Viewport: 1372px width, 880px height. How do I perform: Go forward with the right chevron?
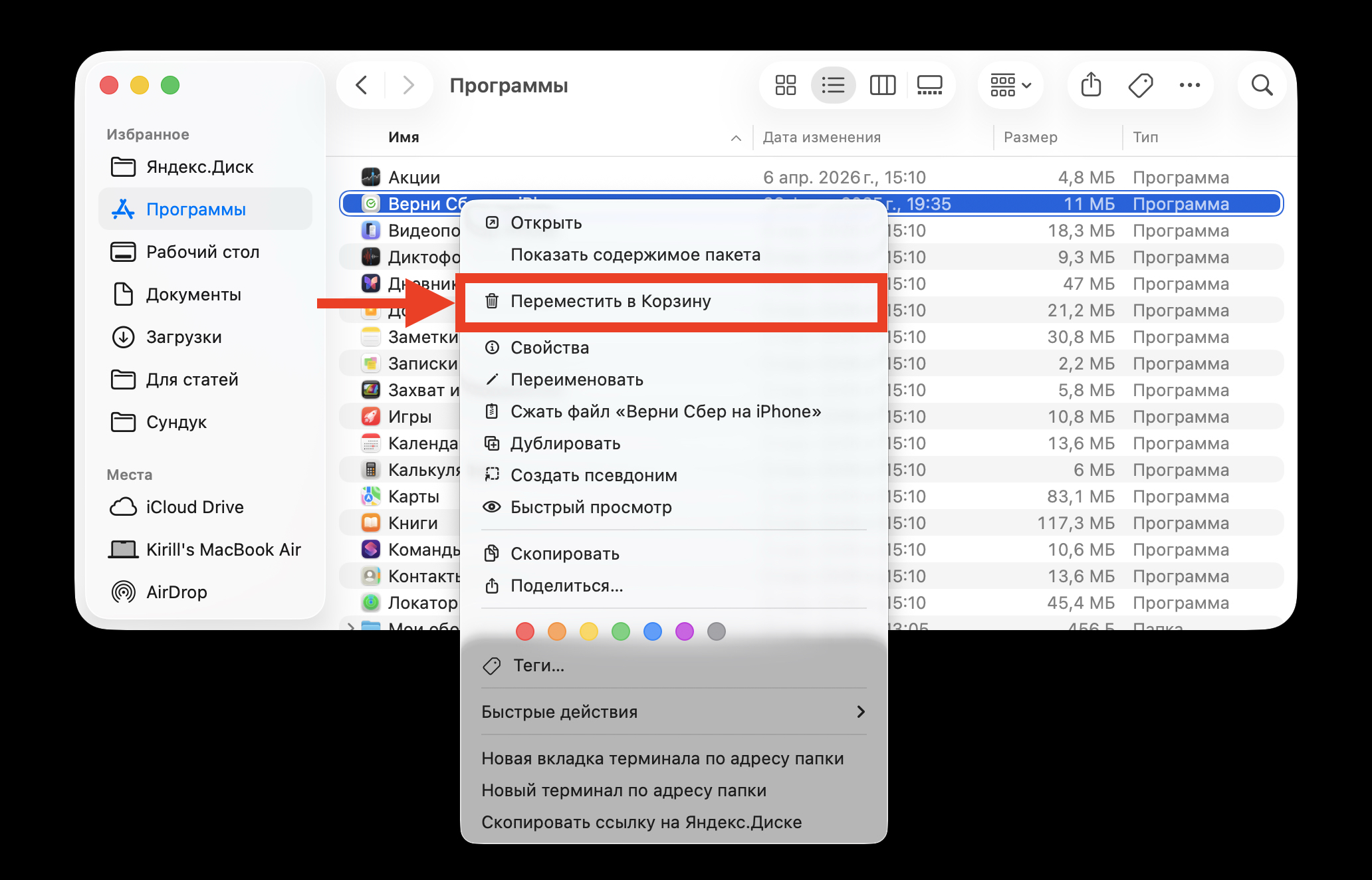coord(408,85)
